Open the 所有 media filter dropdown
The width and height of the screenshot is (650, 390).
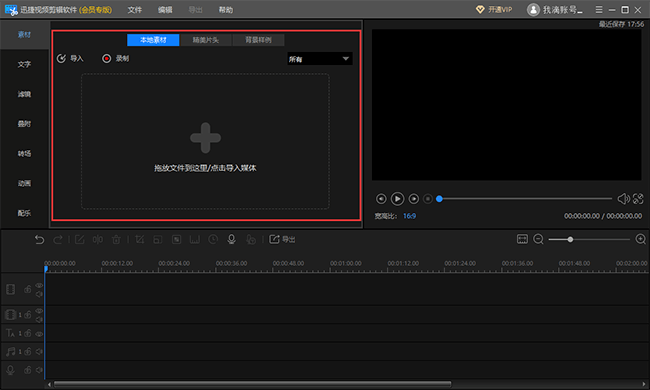pyautogui.click(x=320, y=59)
